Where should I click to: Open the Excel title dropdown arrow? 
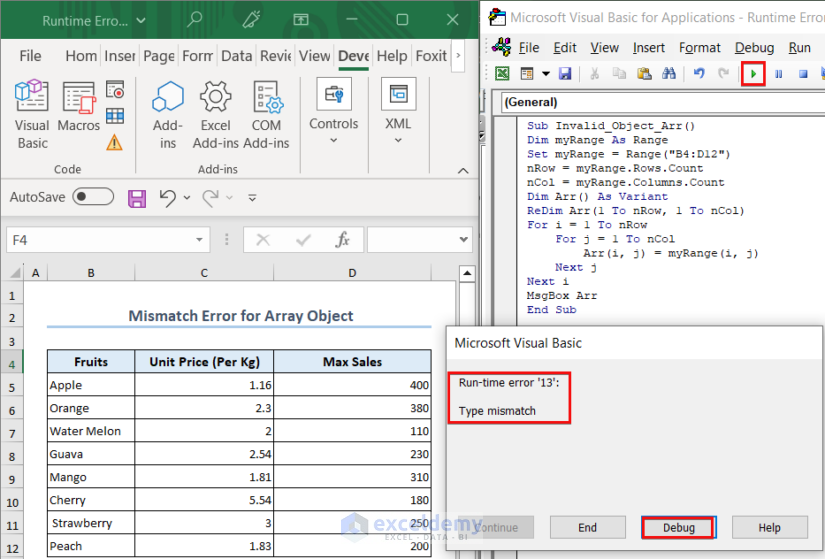tap(141, 21)
